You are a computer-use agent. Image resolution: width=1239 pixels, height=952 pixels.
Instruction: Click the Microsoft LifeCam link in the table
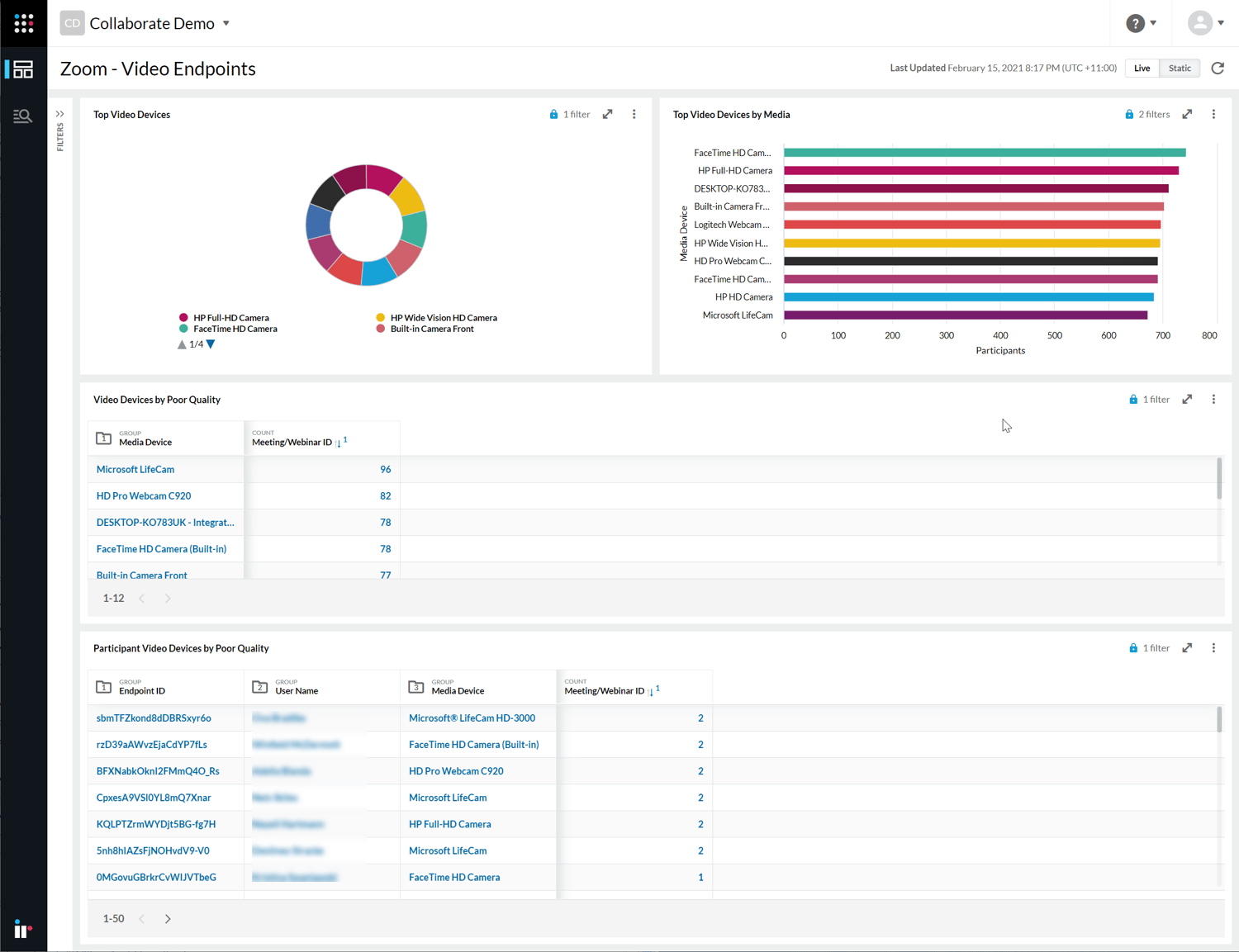point(135,469)
